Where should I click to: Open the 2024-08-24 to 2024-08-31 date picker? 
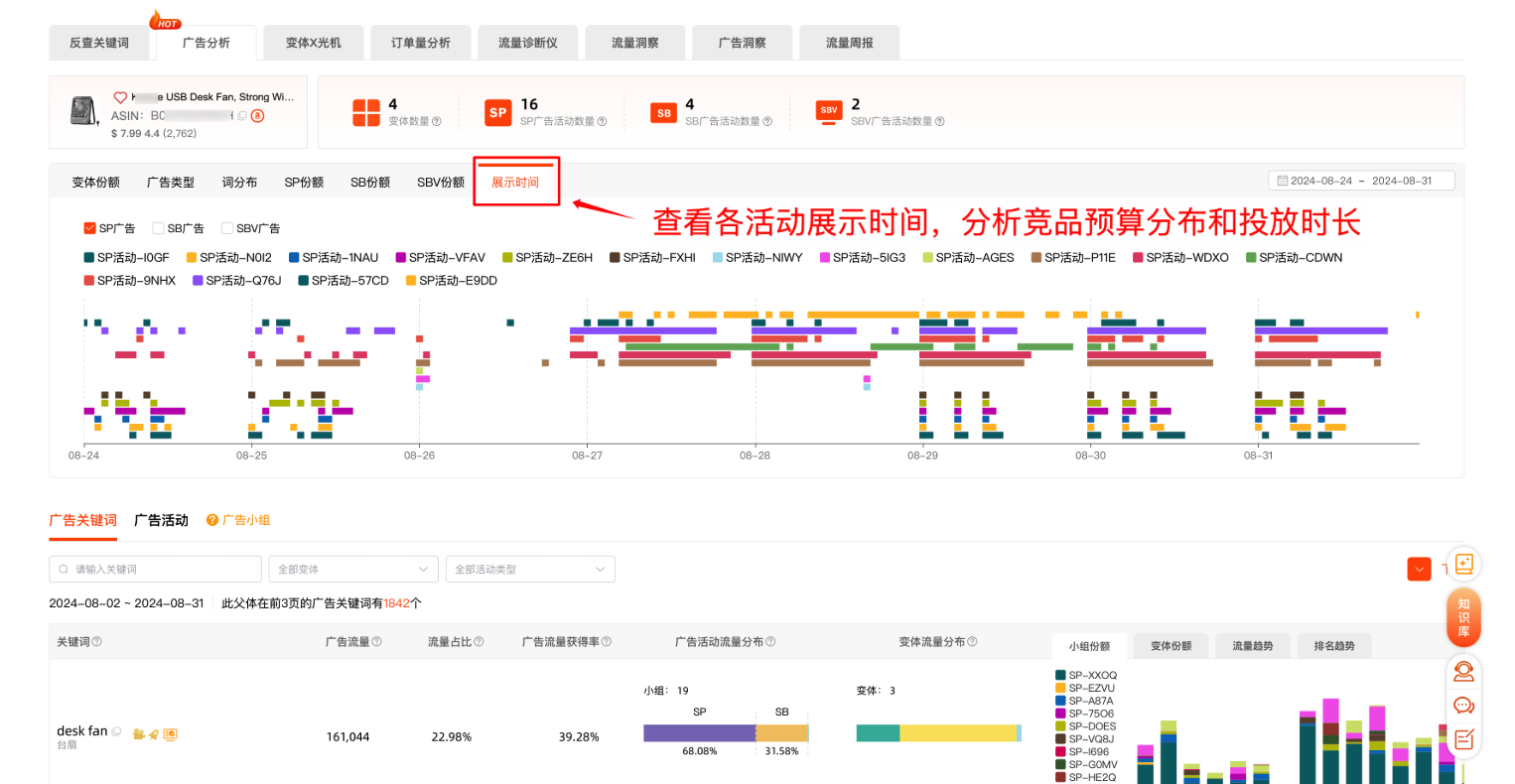1361,181
